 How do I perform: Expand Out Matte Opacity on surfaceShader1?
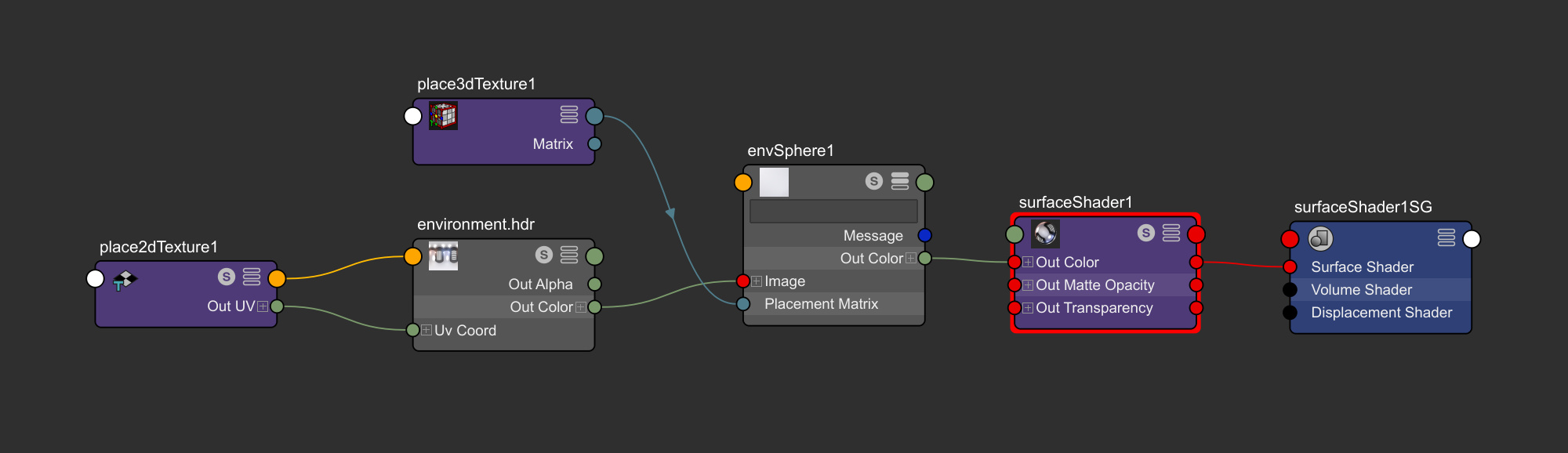click(x=1028, y=285)
